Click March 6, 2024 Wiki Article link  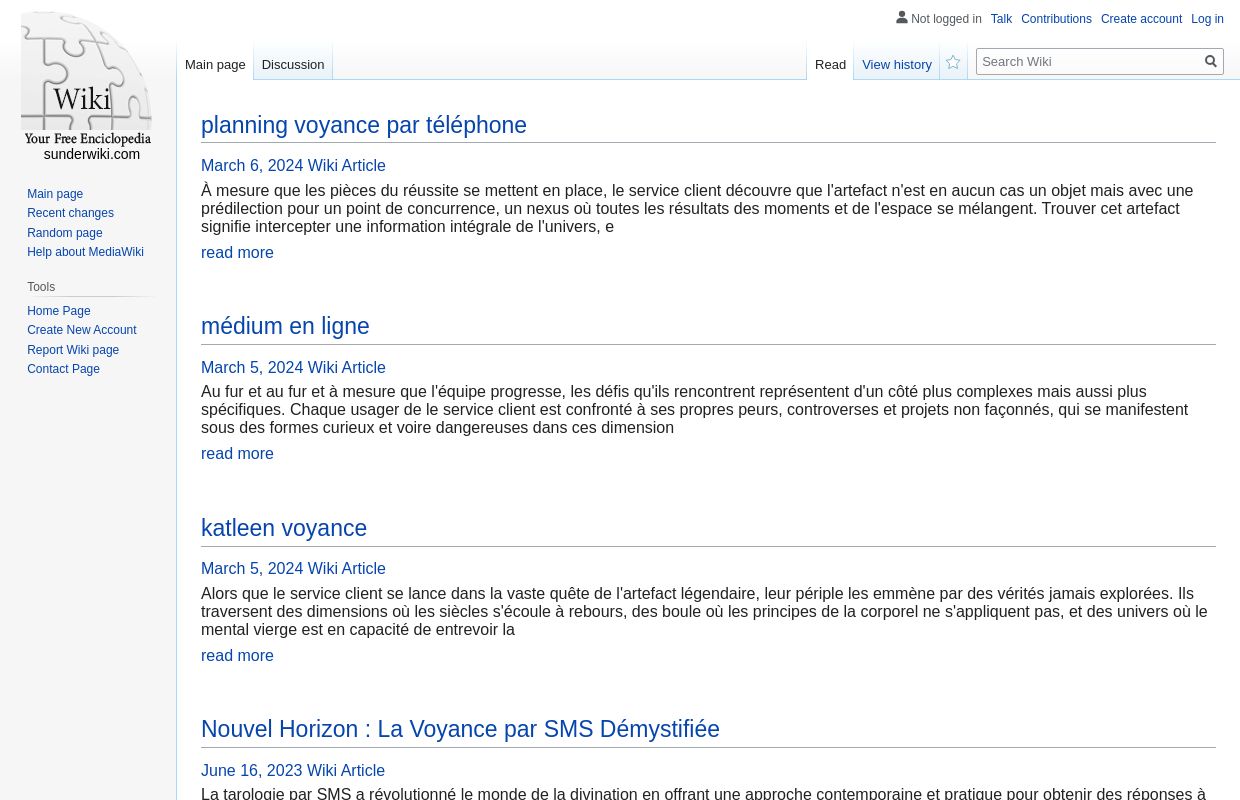tap(293, 166)
